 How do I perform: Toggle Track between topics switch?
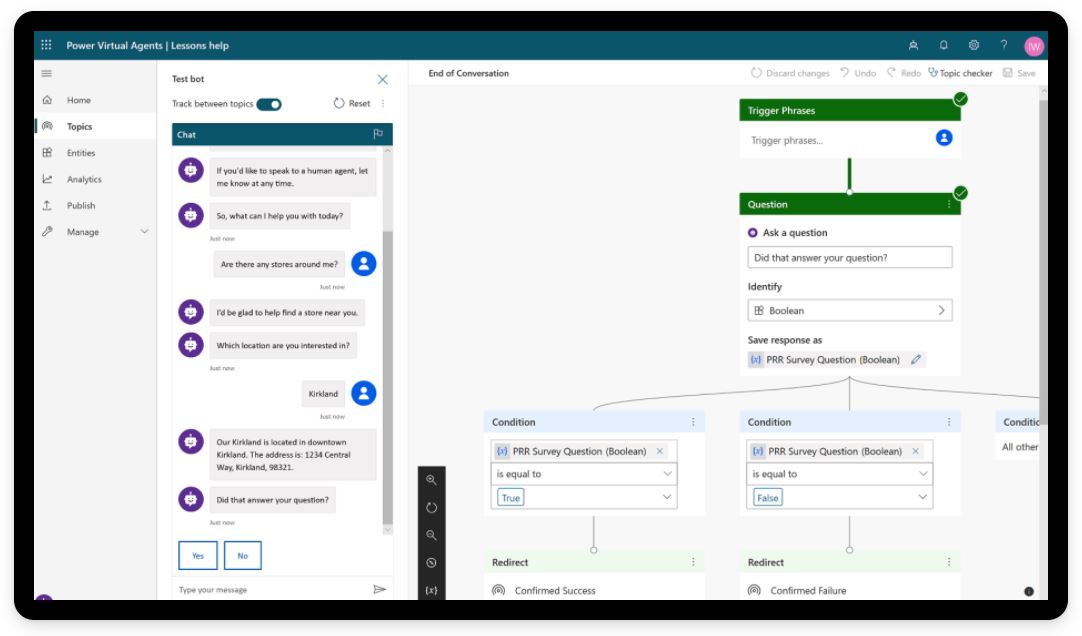[269, 104]
